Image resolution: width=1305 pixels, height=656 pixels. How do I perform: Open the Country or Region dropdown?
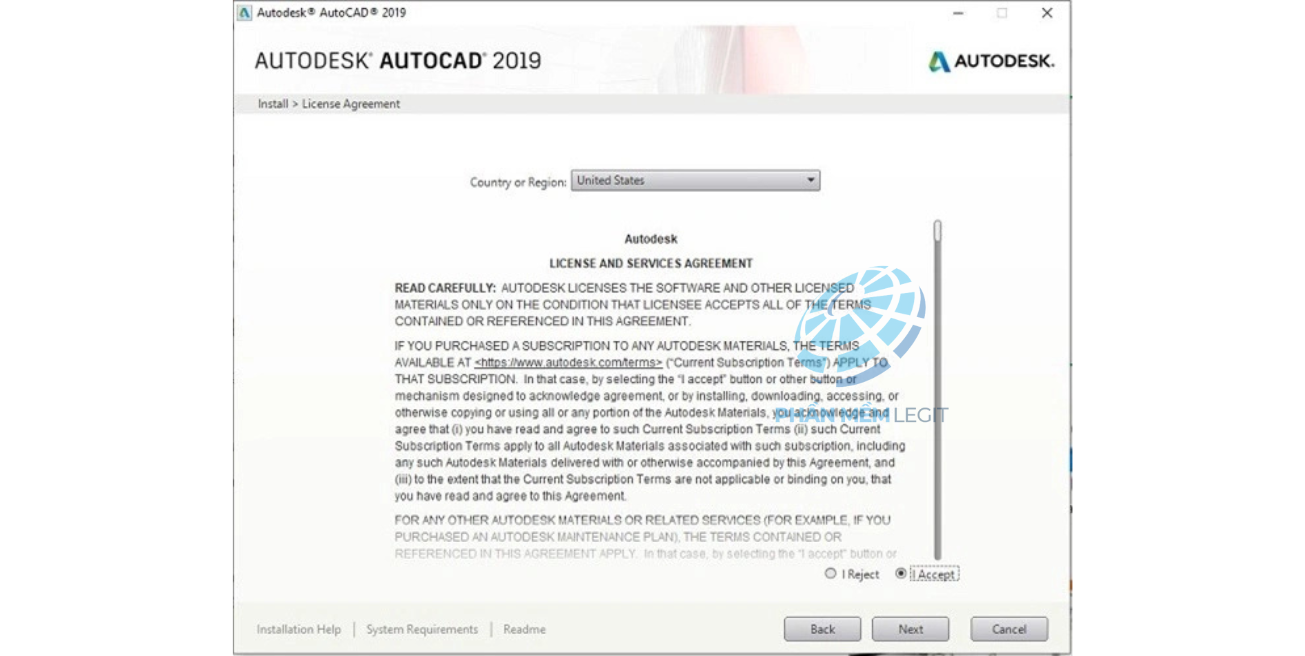(695, 181)
